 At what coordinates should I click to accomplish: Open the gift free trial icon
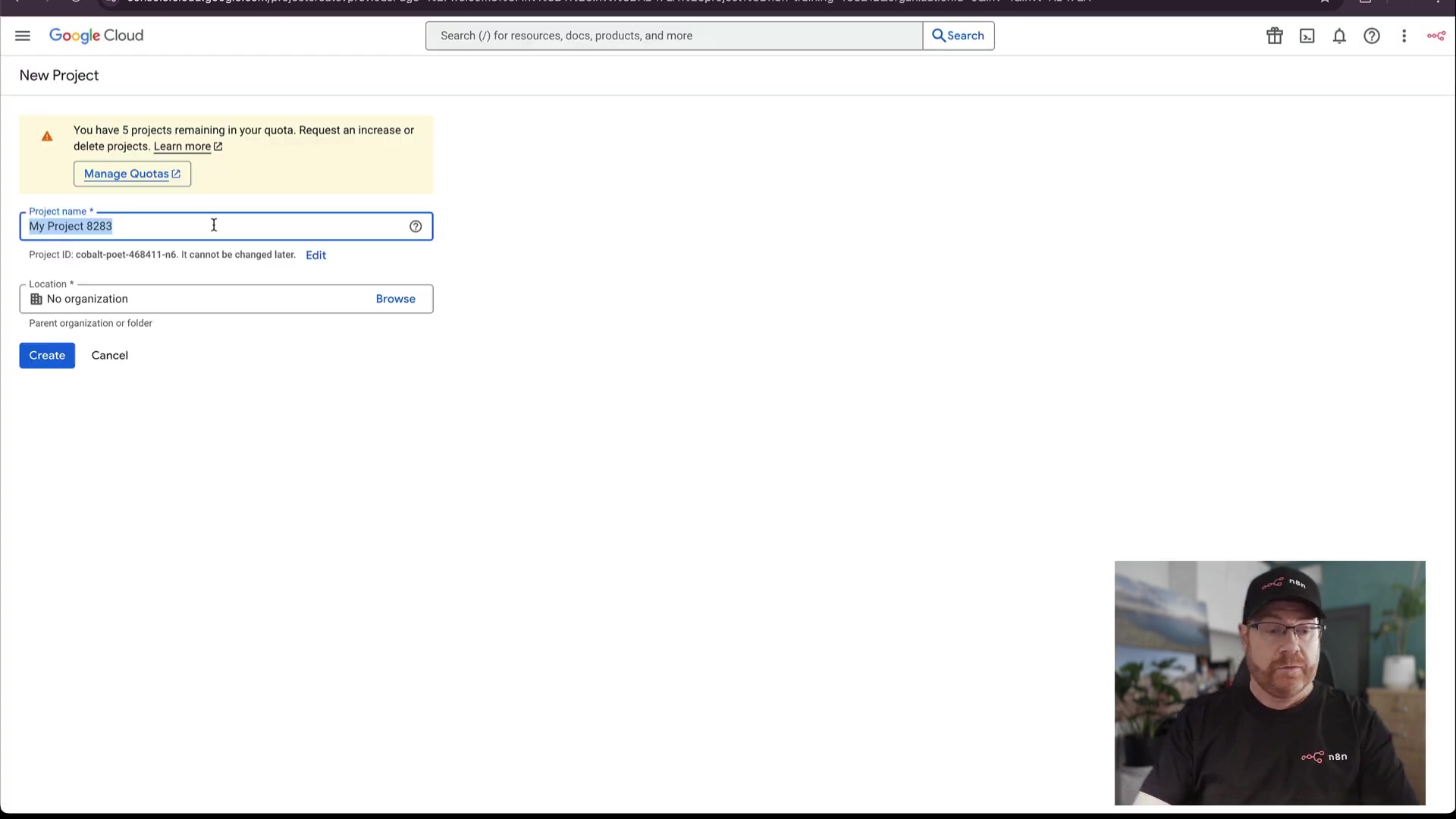click(1274, 36)
